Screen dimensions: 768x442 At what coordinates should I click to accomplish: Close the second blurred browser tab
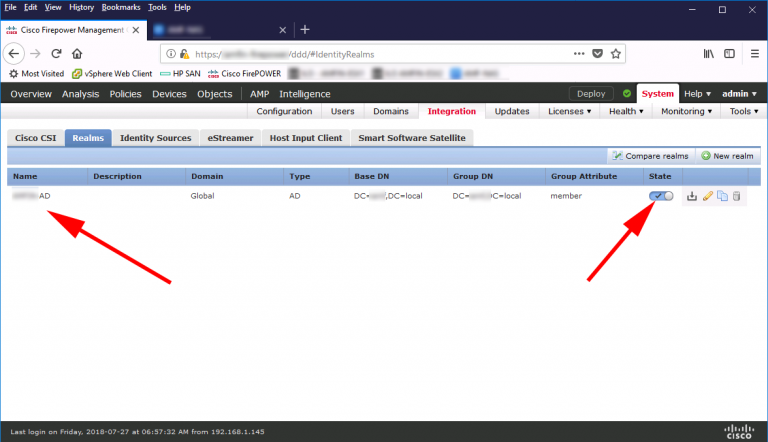283,30
